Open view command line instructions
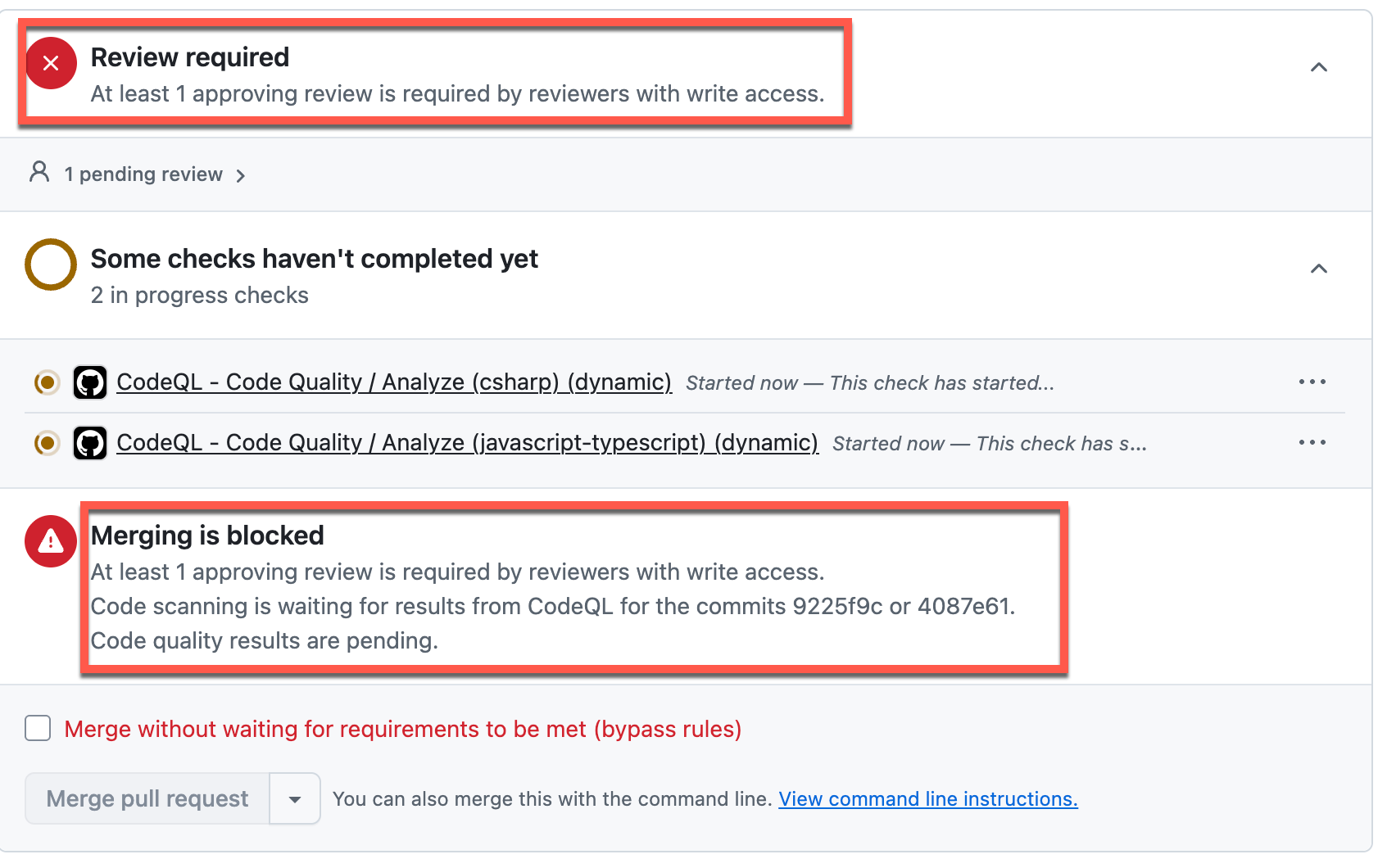 (x=927, y=798)
